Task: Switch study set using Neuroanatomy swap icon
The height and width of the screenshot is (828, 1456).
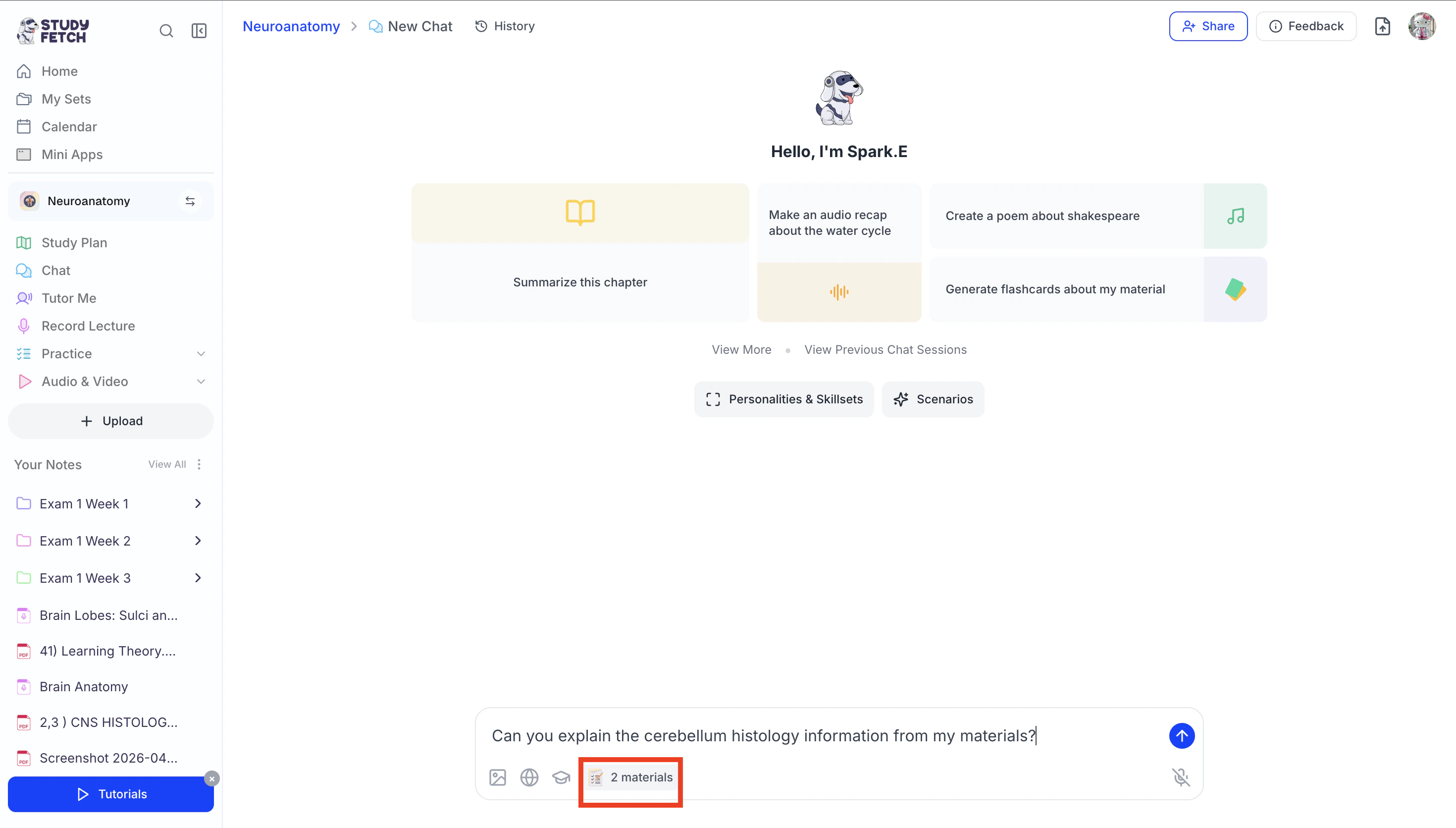Action: (x=190, y=201)
